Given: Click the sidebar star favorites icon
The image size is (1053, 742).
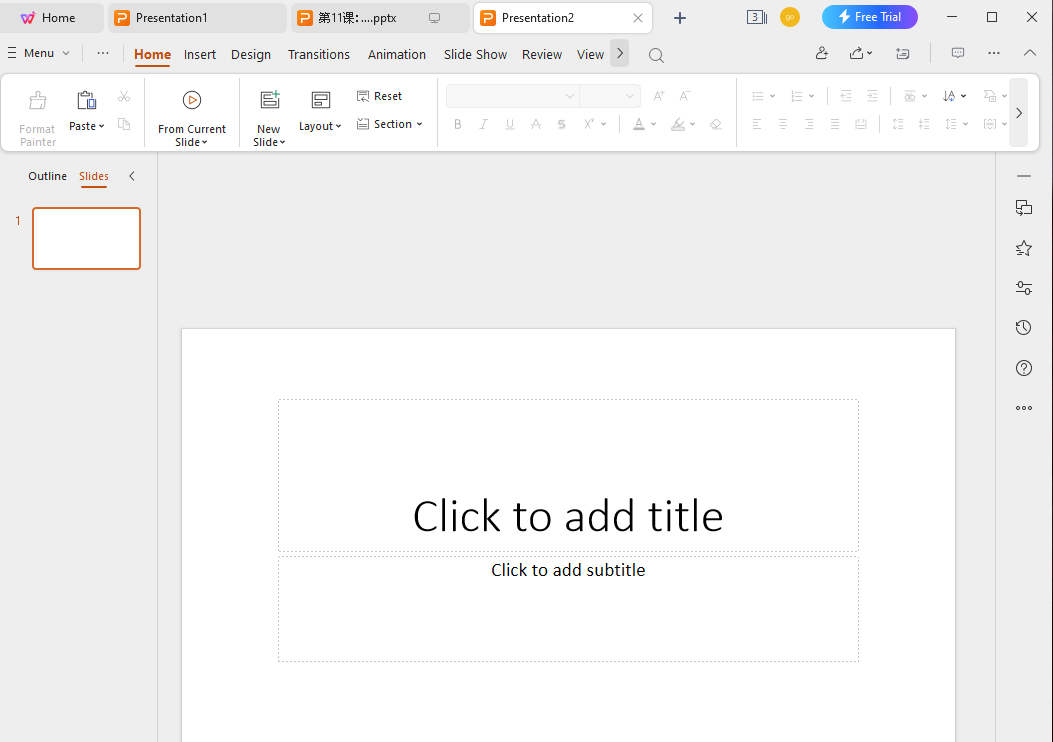Looking at the screenshot, I should click(x=1023, y=248).
